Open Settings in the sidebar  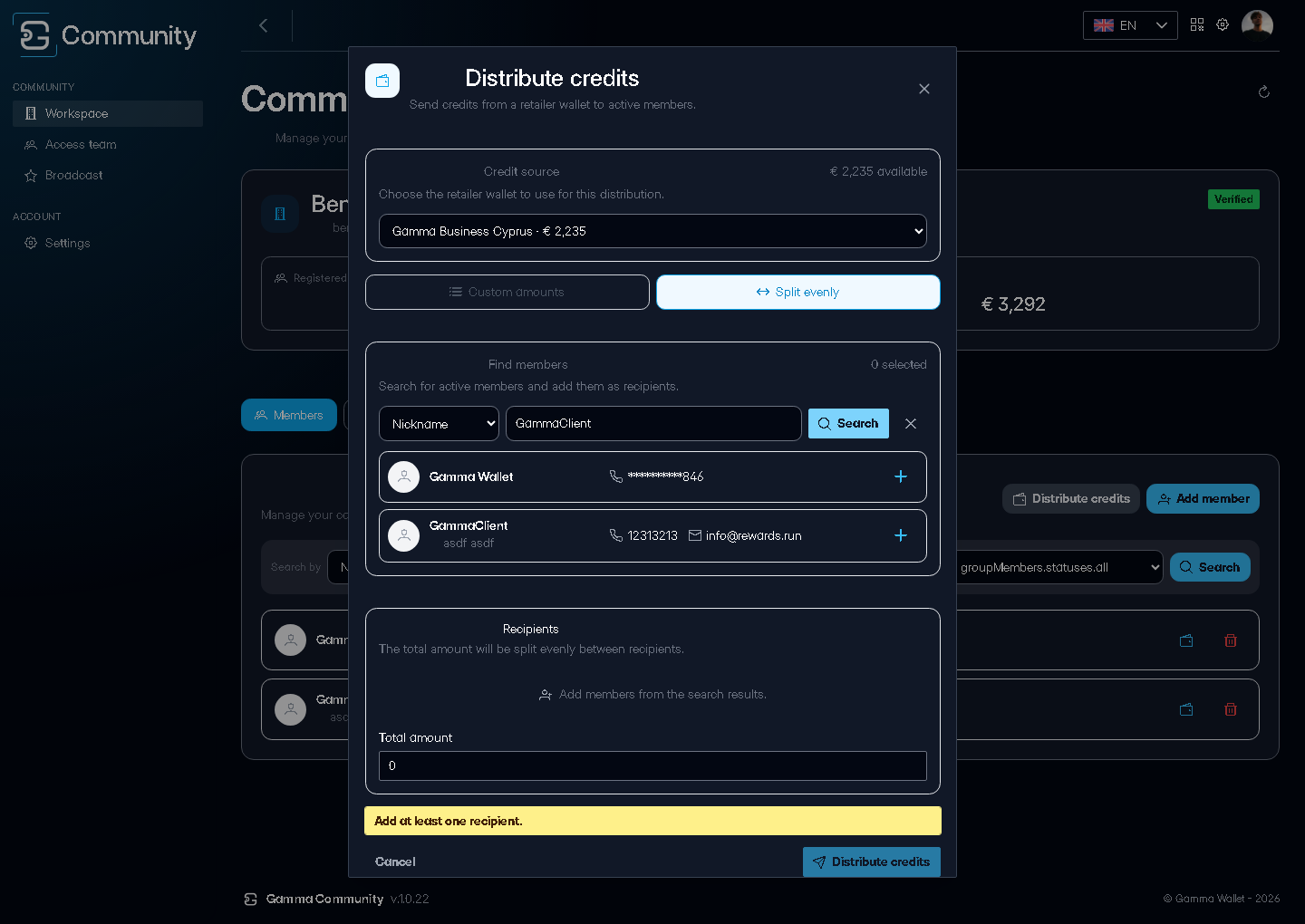tap(108, 243)
